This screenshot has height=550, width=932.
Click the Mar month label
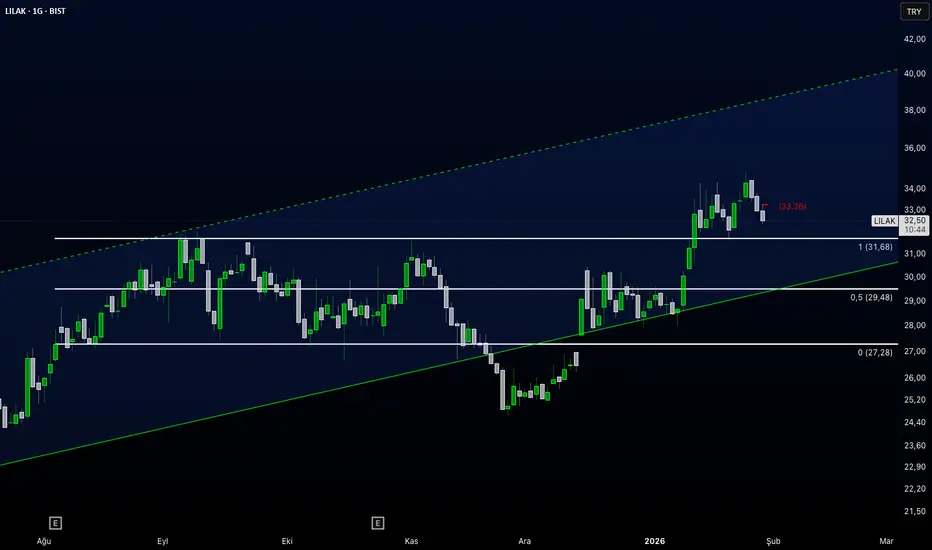886,541
